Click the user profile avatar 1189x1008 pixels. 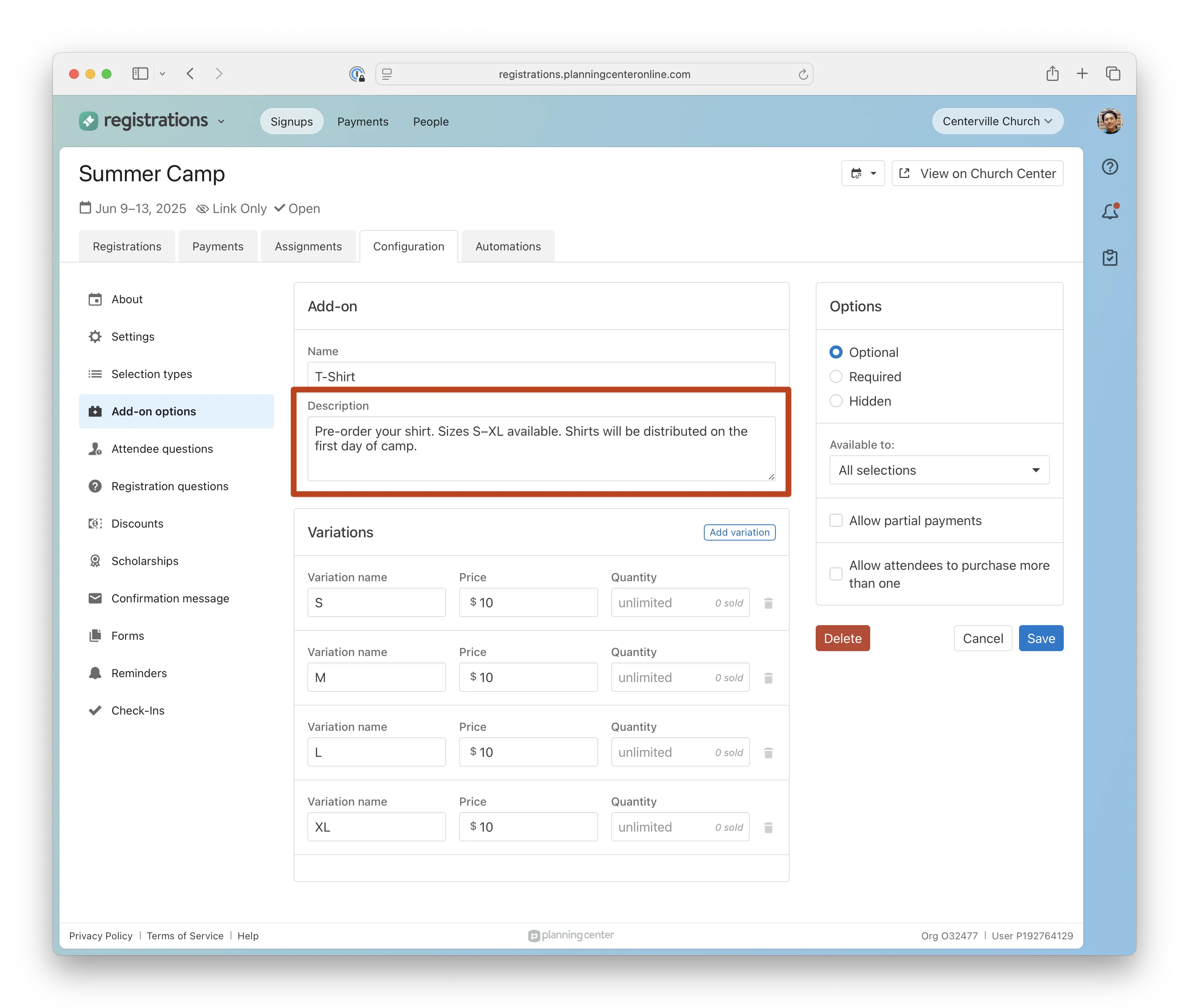[x=1110, y=121]
